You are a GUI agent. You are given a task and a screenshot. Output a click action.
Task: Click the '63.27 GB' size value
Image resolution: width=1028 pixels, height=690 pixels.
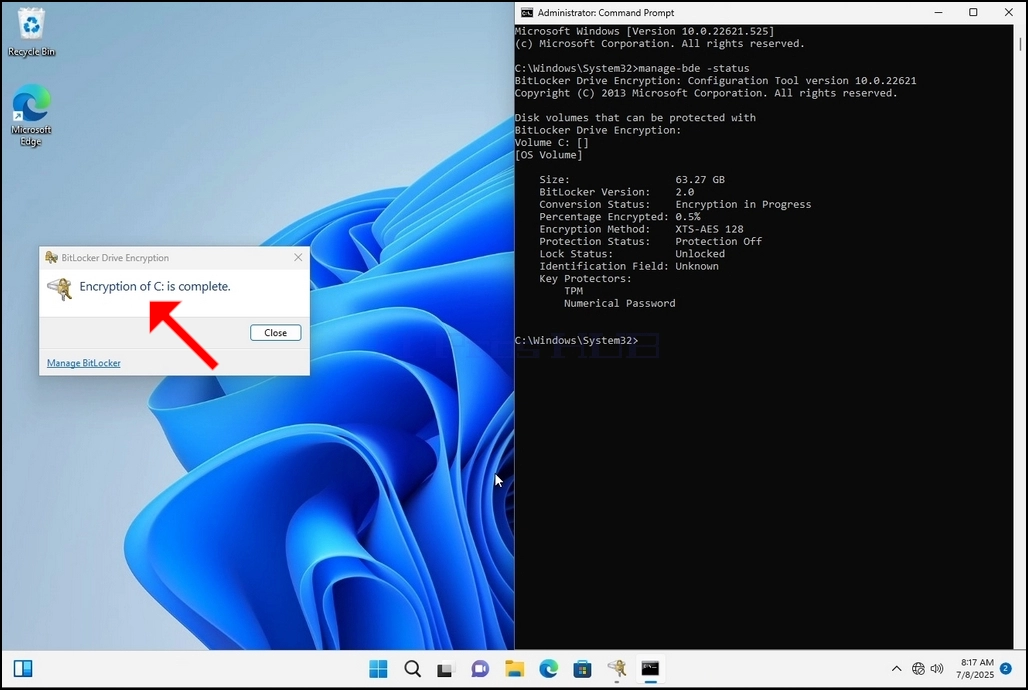pyautogui.click(x=700, y=180)
